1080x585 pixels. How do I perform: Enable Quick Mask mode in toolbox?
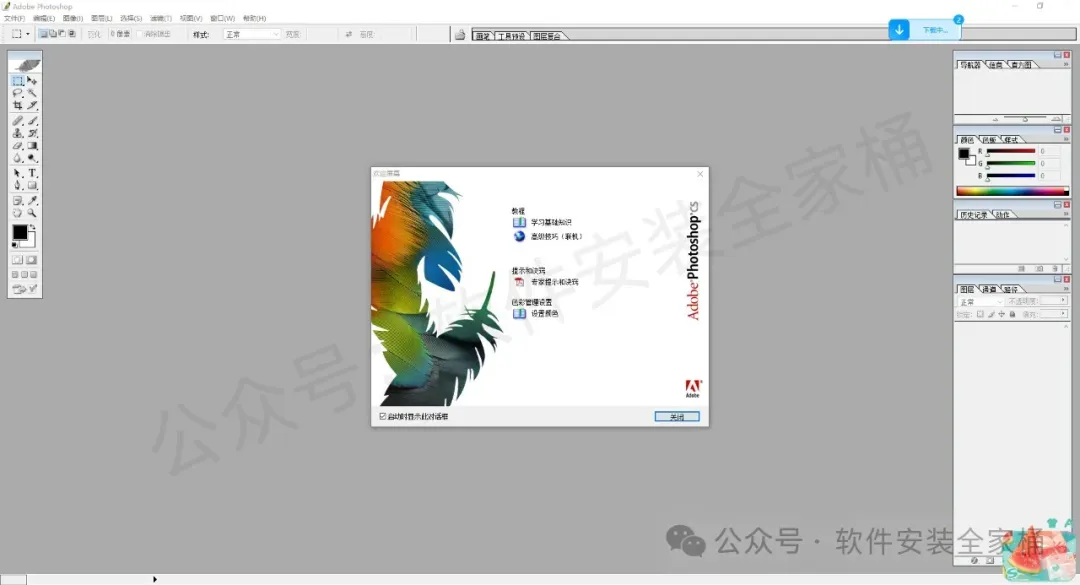coord(32,260)
